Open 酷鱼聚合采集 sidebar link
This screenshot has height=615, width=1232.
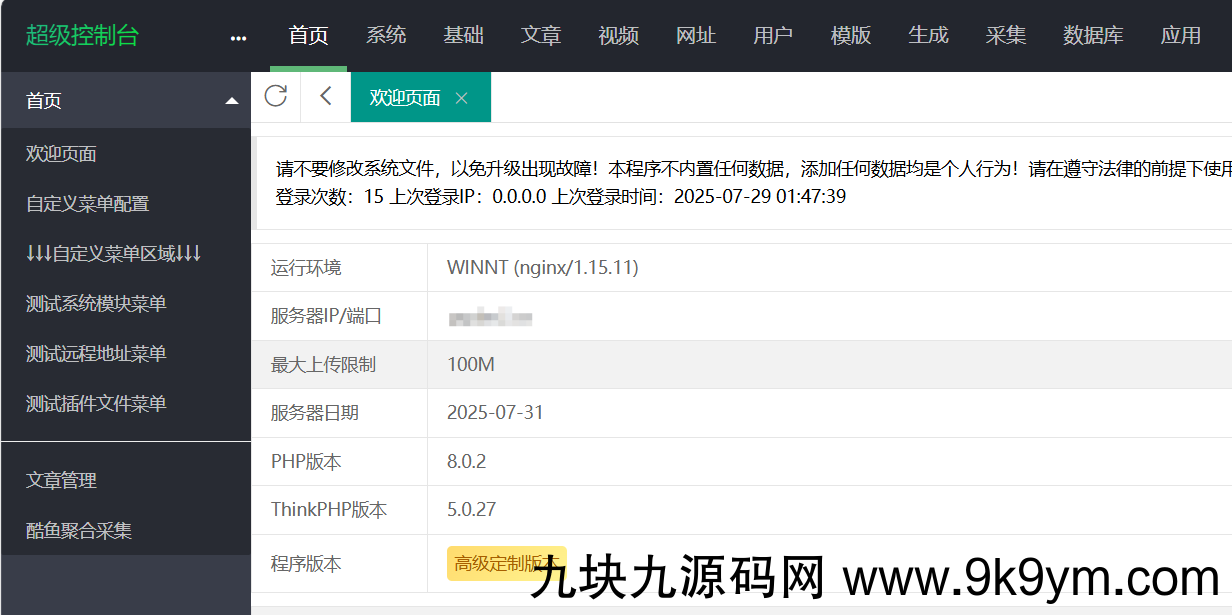point(79,531)
